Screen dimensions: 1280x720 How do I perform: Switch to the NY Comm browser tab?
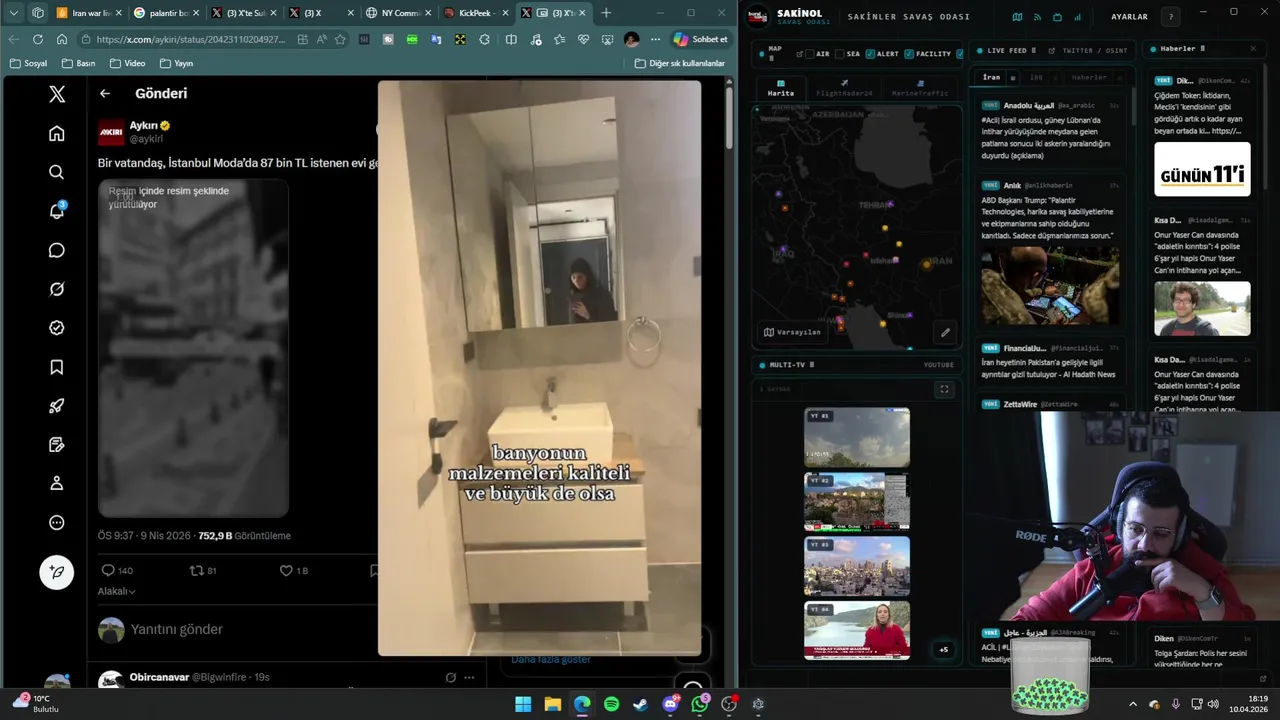point(397,13)
